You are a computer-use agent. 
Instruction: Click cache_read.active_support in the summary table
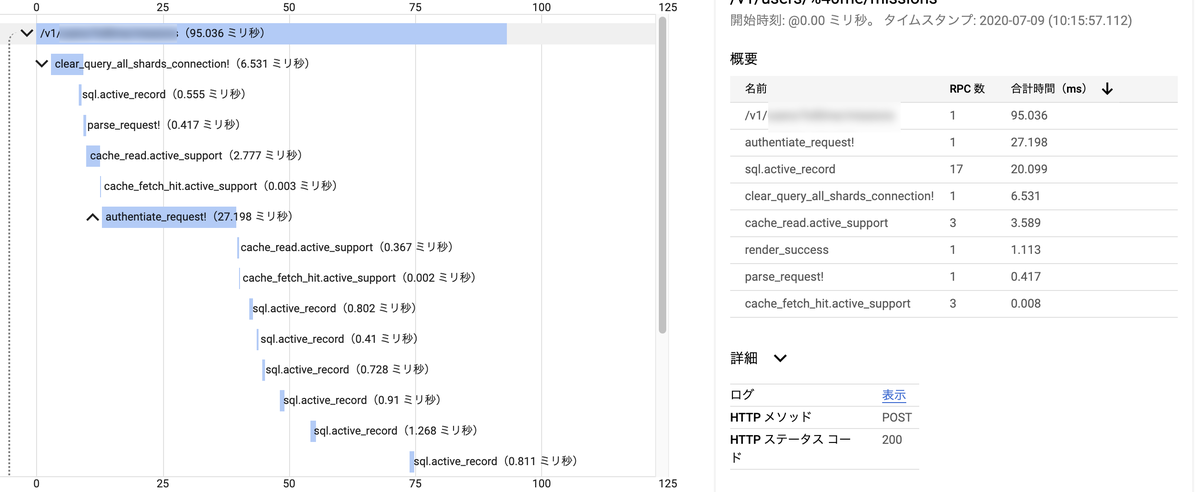point(816,223)
